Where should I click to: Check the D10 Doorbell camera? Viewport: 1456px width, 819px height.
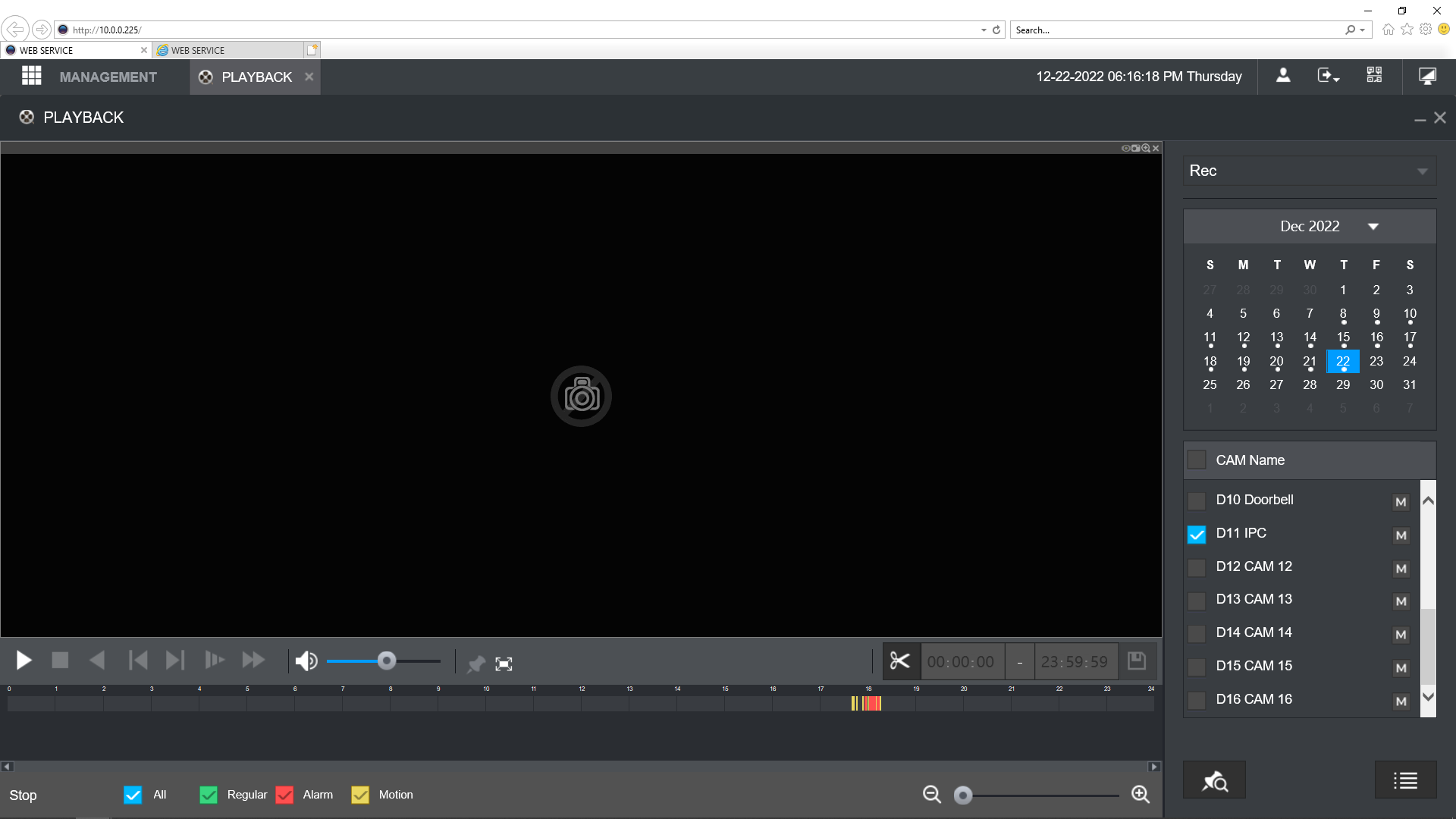1197,501
